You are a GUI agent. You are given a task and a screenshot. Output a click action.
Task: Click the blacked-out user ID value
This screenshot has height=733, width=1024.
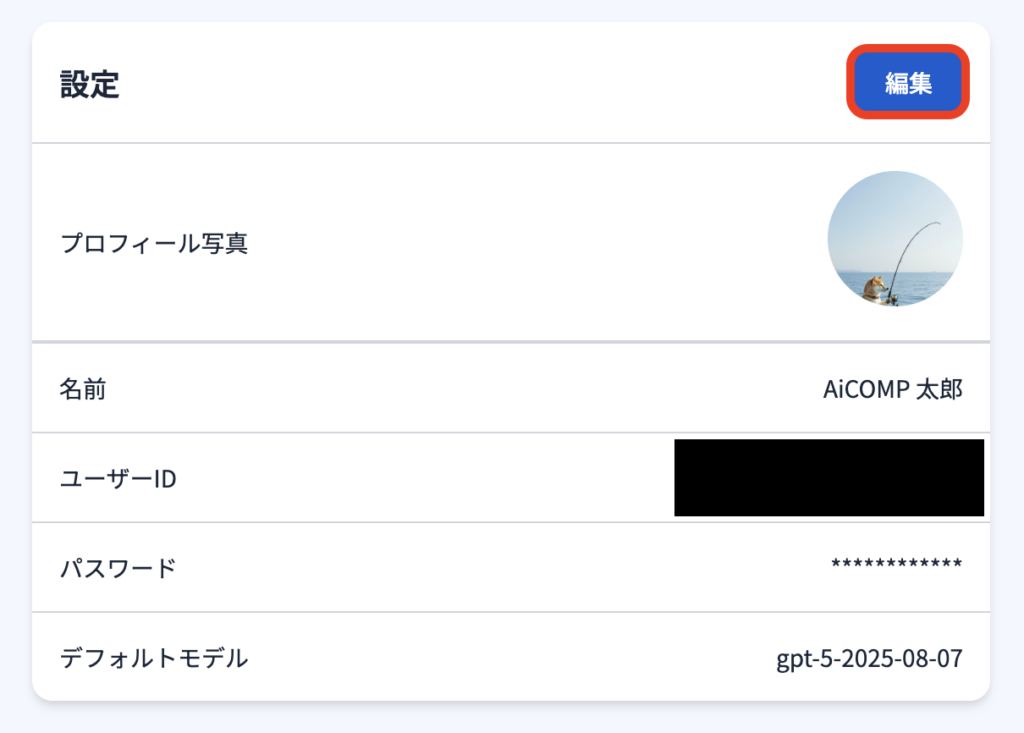click(828, 478)
